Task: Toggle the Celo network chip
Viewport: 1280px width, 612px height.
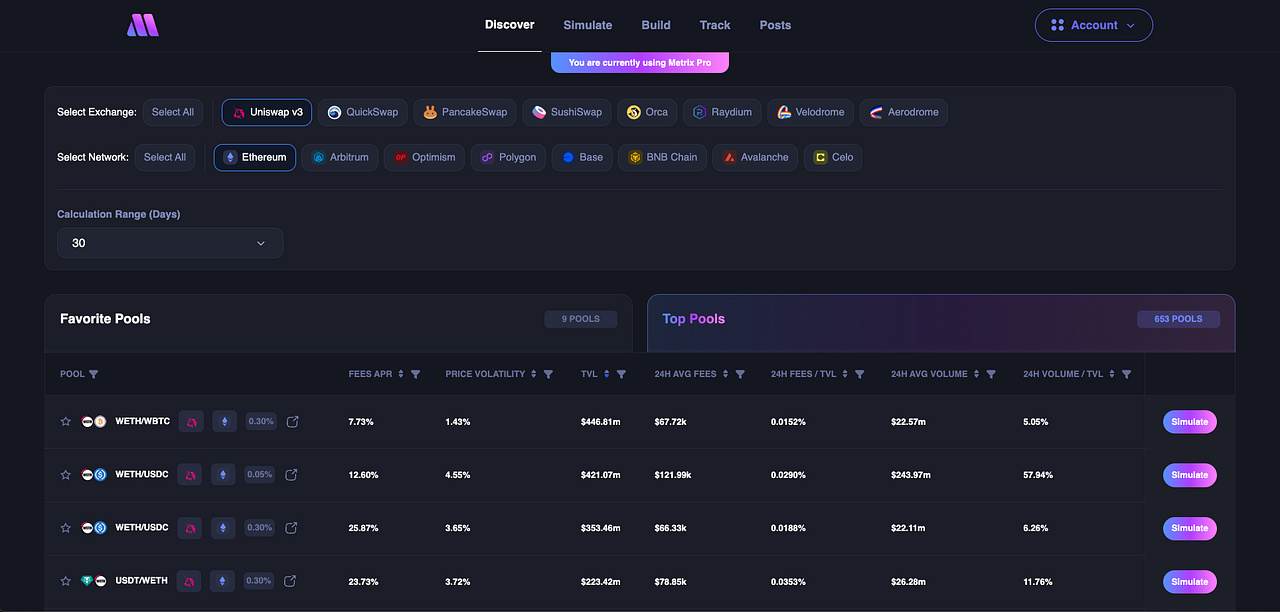Action: coord(833,157)
